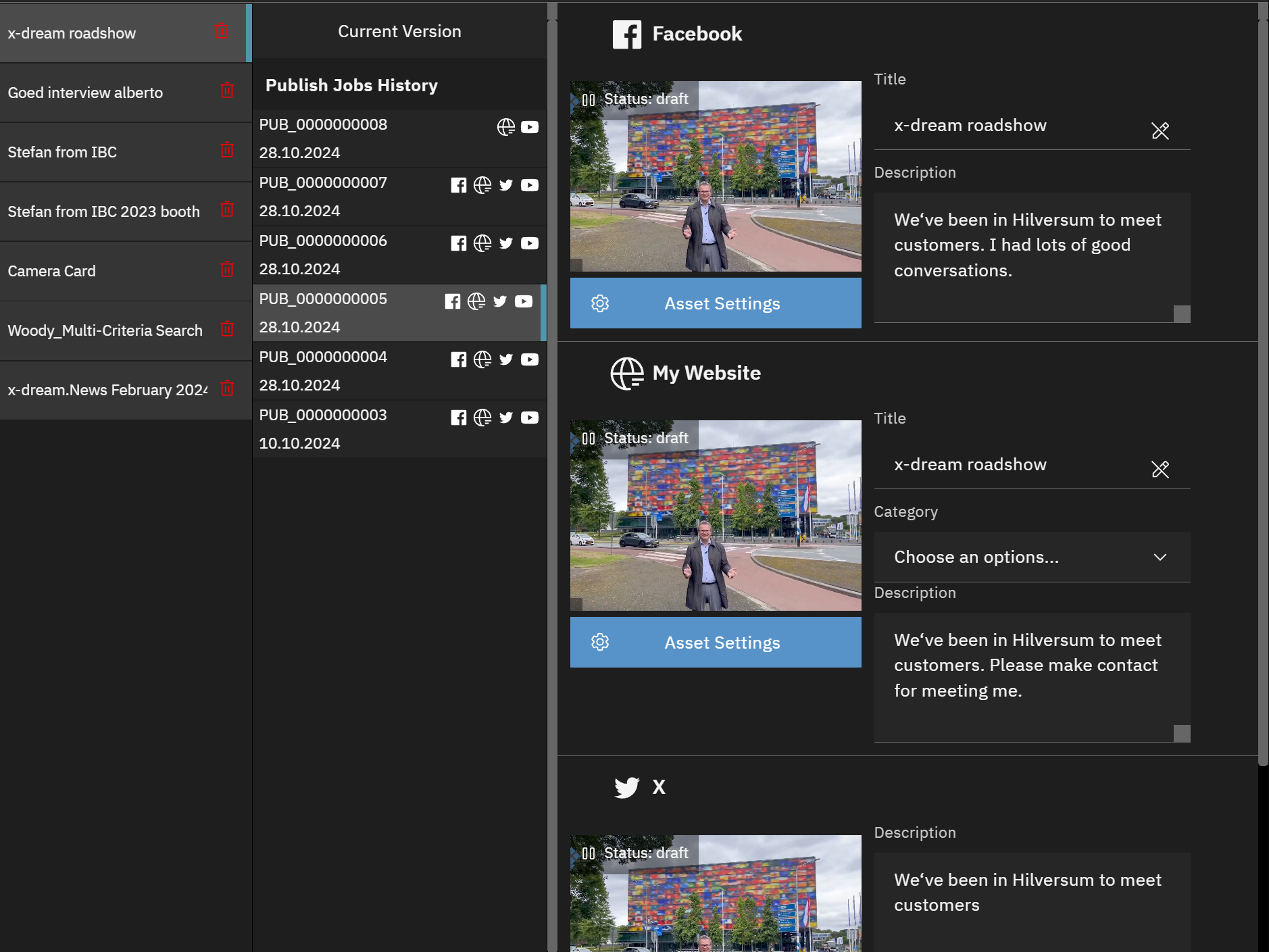This screenshot has height=952, width=1269.
Task: Click Twitter icon on PUB_0000000003
Action: point(506,418)
